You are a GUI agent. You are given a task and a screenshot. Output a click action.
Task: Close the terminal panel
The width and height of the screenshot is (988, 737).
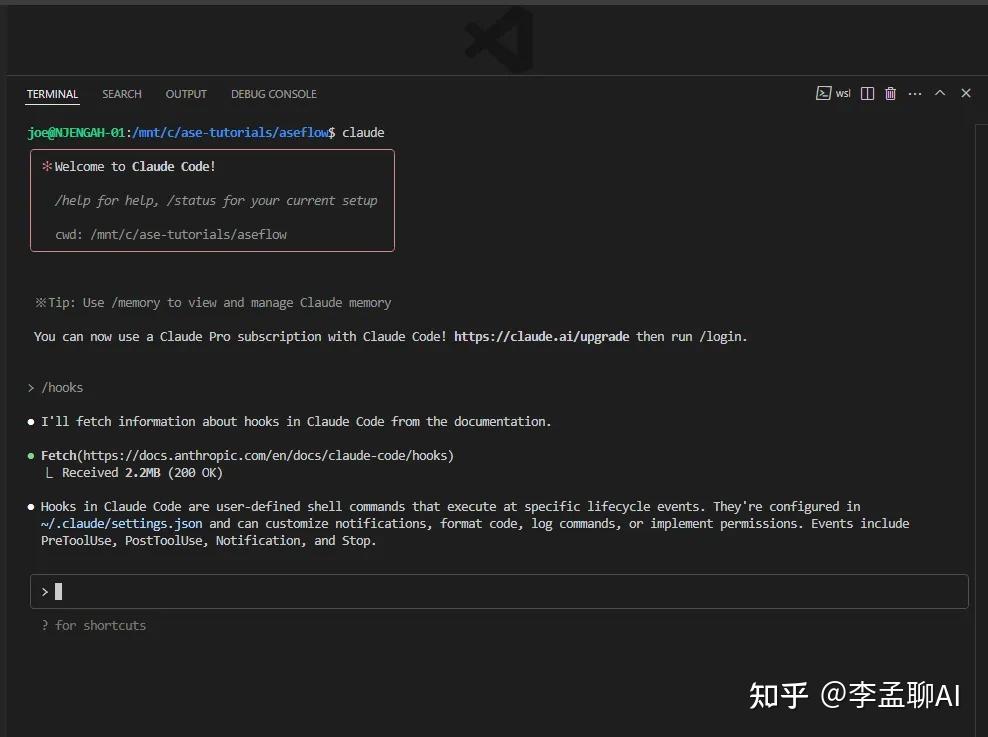(966, 93)
